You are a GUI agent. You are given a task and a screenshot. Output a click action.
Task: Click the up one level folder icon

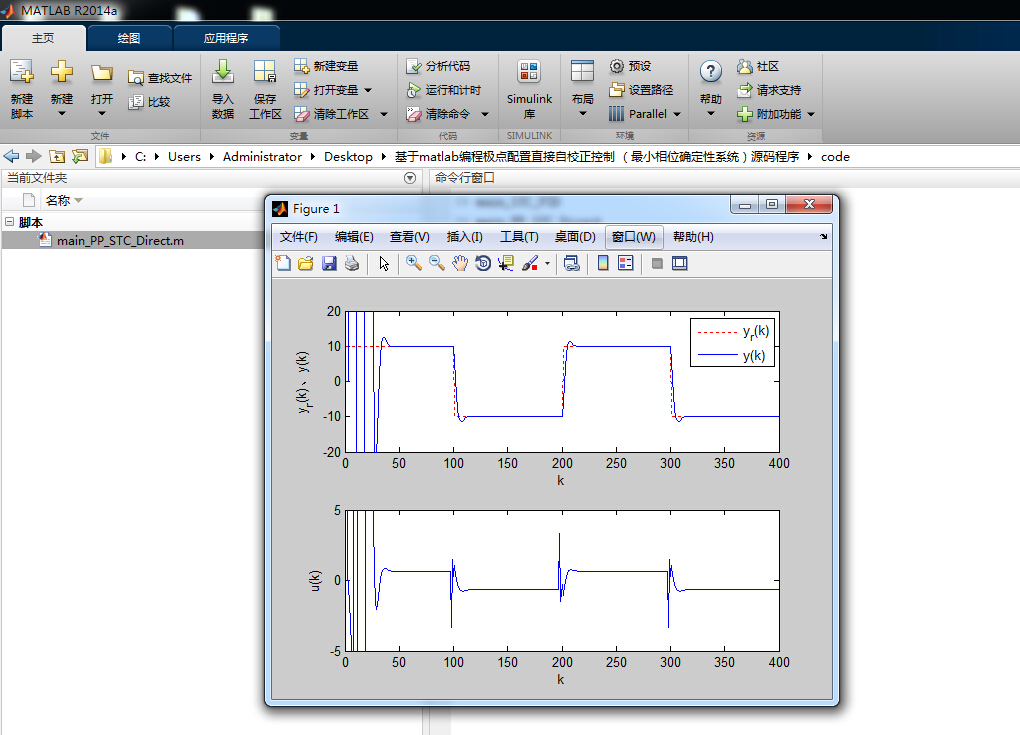point(57,157)
